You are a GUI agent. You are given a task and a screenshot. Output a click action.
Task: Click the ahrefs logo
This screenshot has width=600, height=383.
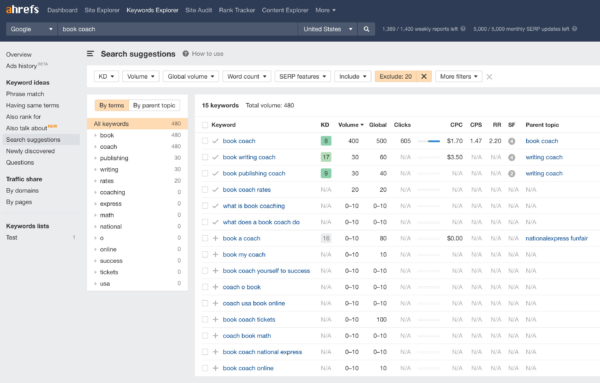[22, 10]
